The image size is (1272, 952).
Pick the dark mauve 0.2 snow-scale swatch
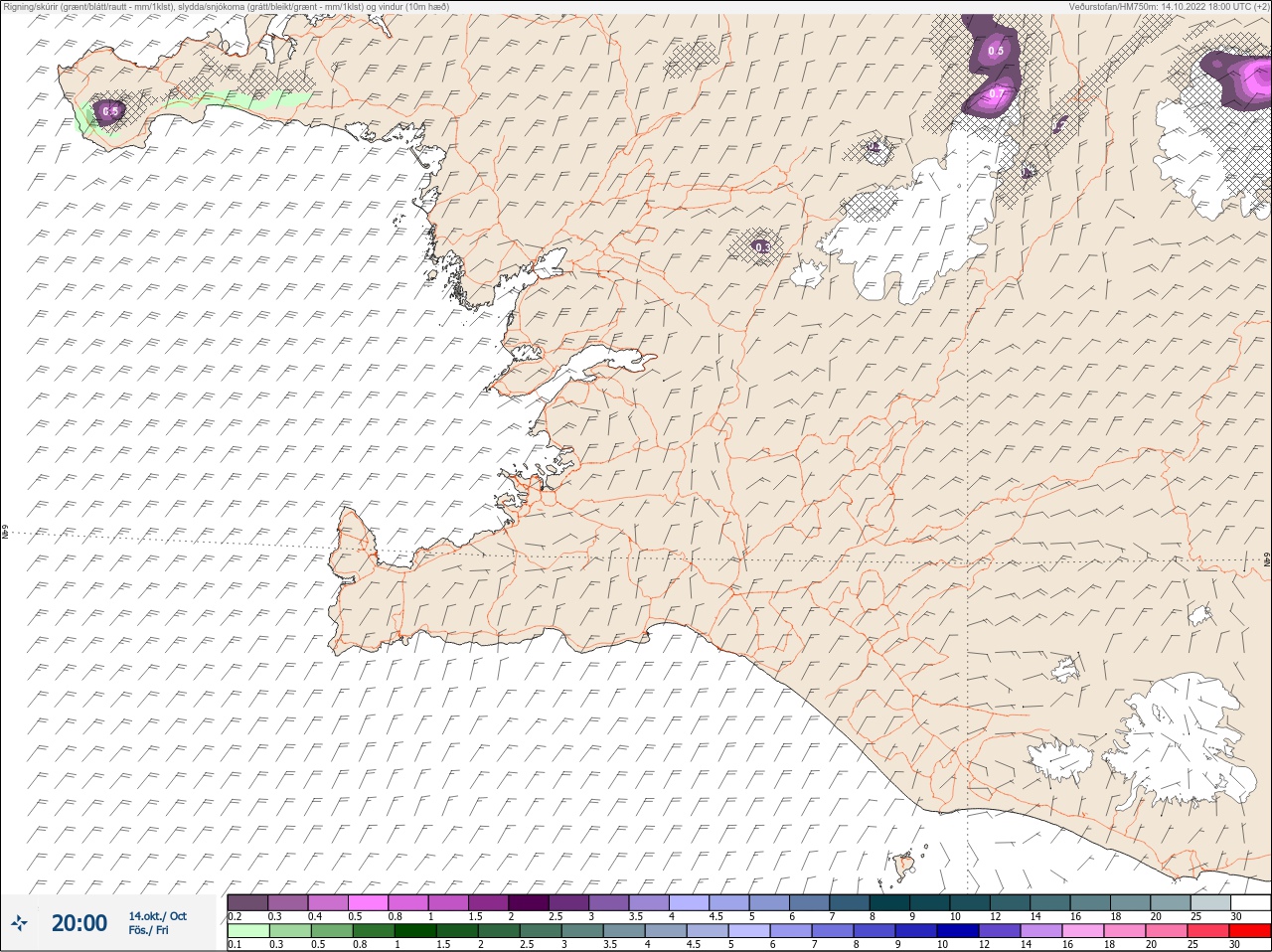coord(247,902)
